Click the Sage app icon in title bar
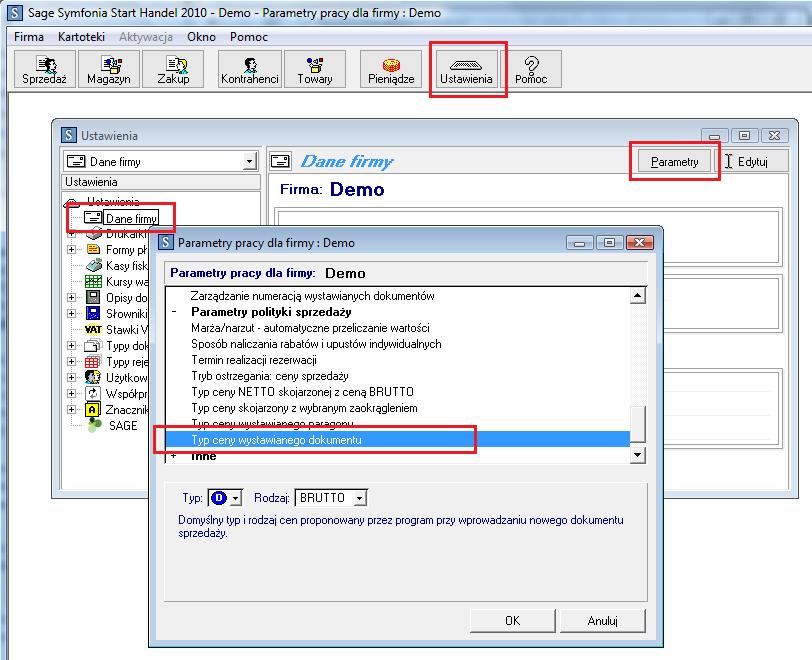 tap(14, 12)
